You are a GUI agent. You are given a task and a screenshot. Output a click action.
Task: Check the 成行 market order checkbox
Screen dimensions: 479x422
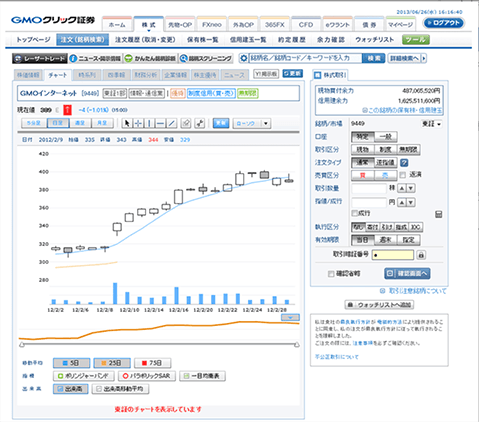(x=355, y=213)
